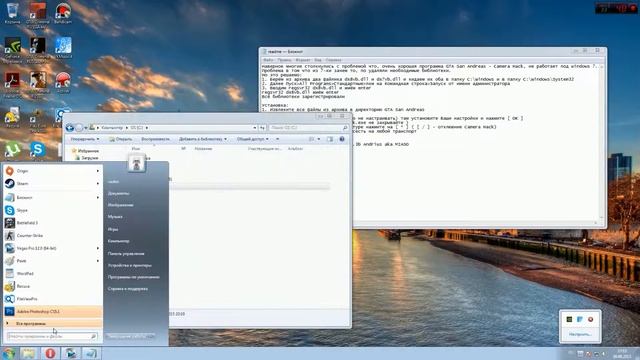
Task: Expand the Vegas Pro jump list arrow
Action: coord(98,248)
